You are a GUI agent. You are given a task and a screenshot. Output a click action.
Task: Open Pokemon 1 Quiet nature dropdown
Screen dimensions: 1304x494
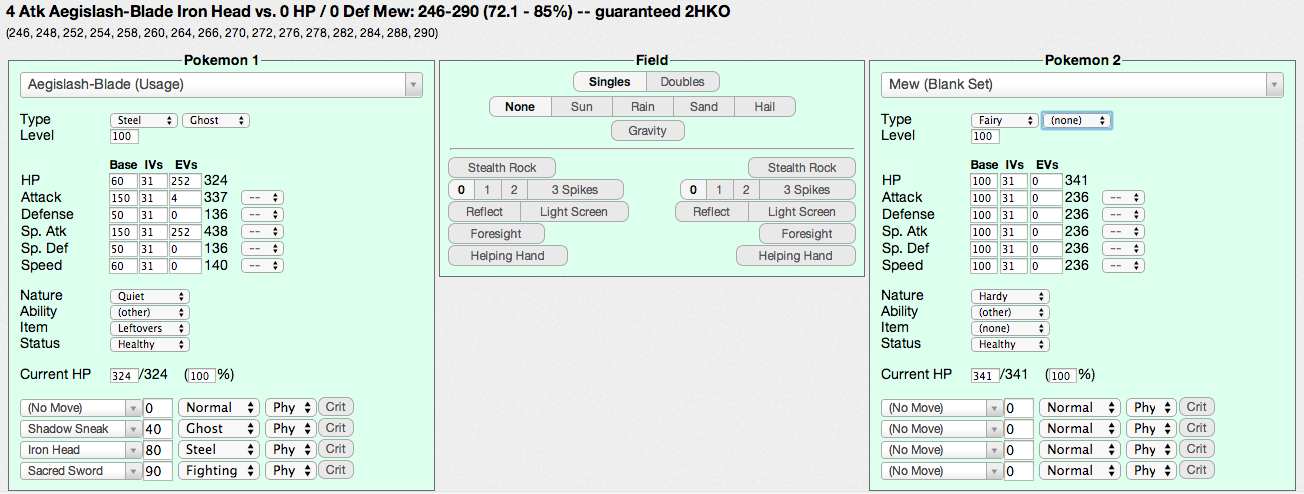[149, 296]
